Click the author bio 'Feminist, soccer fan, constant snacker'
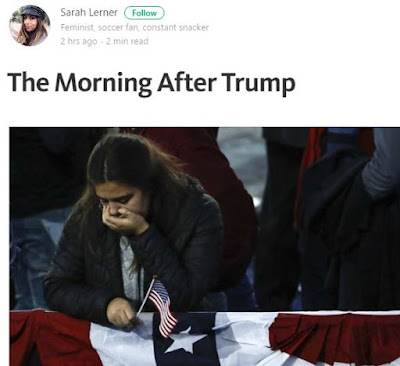The height and width of the screenshot is (366, 400). 135,28
